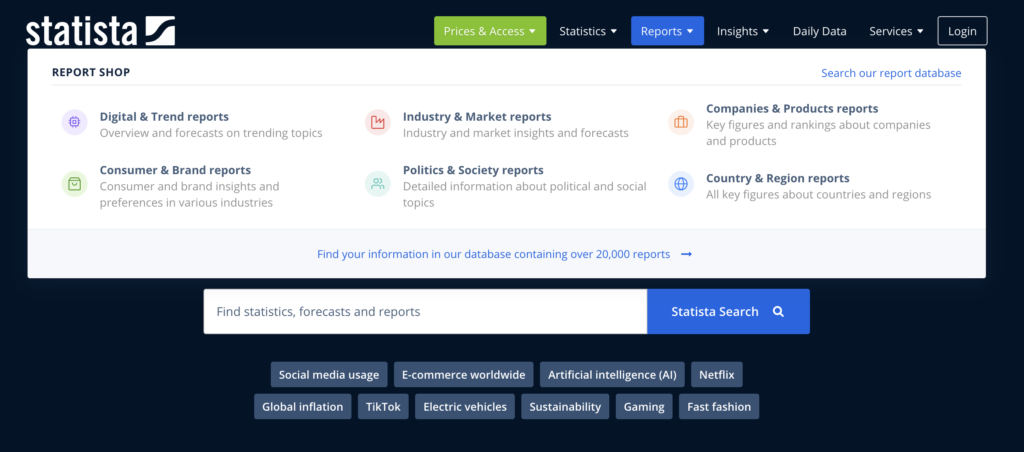
Task: Open the Search our report database link
Action: point(890,73)
